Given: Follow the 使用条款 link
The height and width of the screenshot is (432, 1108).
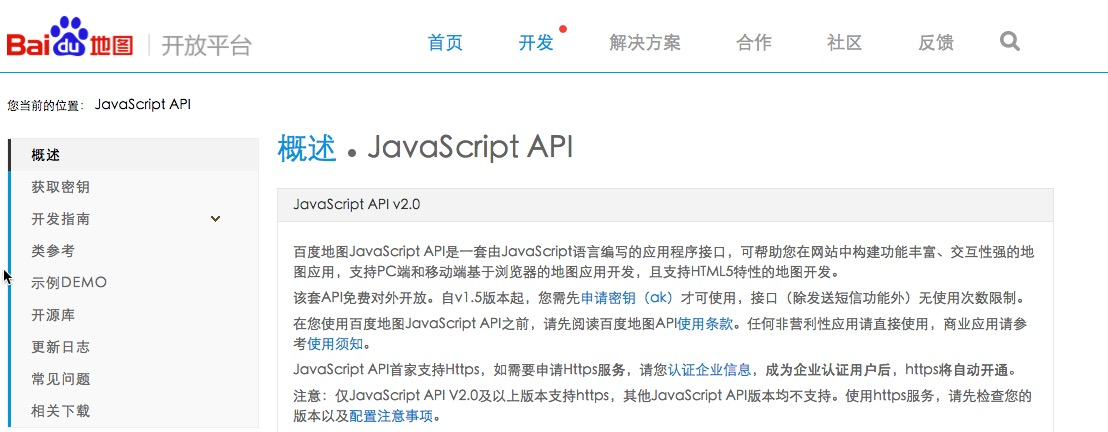Looking at the screenshot, I should [705, 324].
